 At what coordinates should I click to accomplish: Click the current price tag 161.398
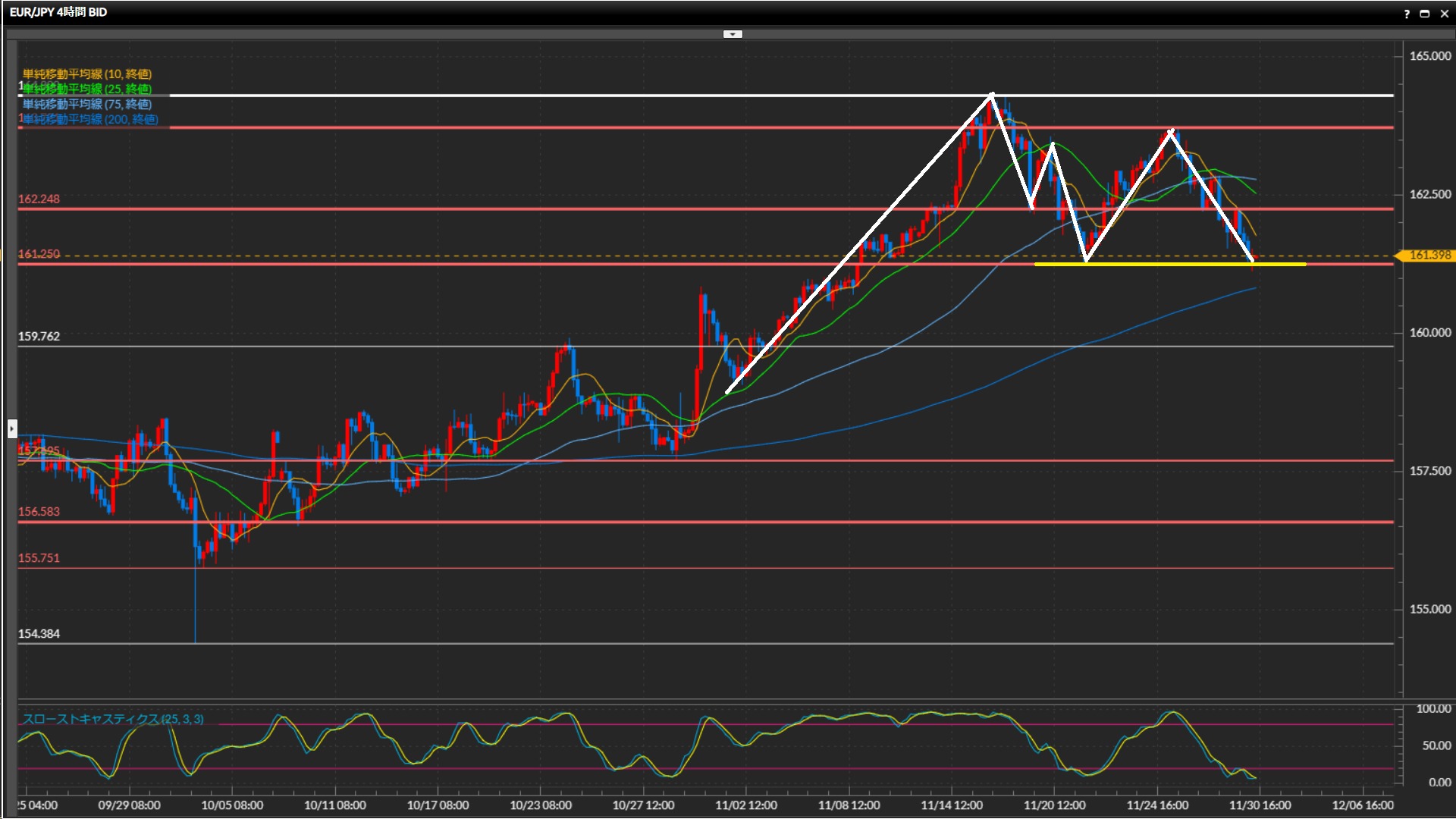1429,255
